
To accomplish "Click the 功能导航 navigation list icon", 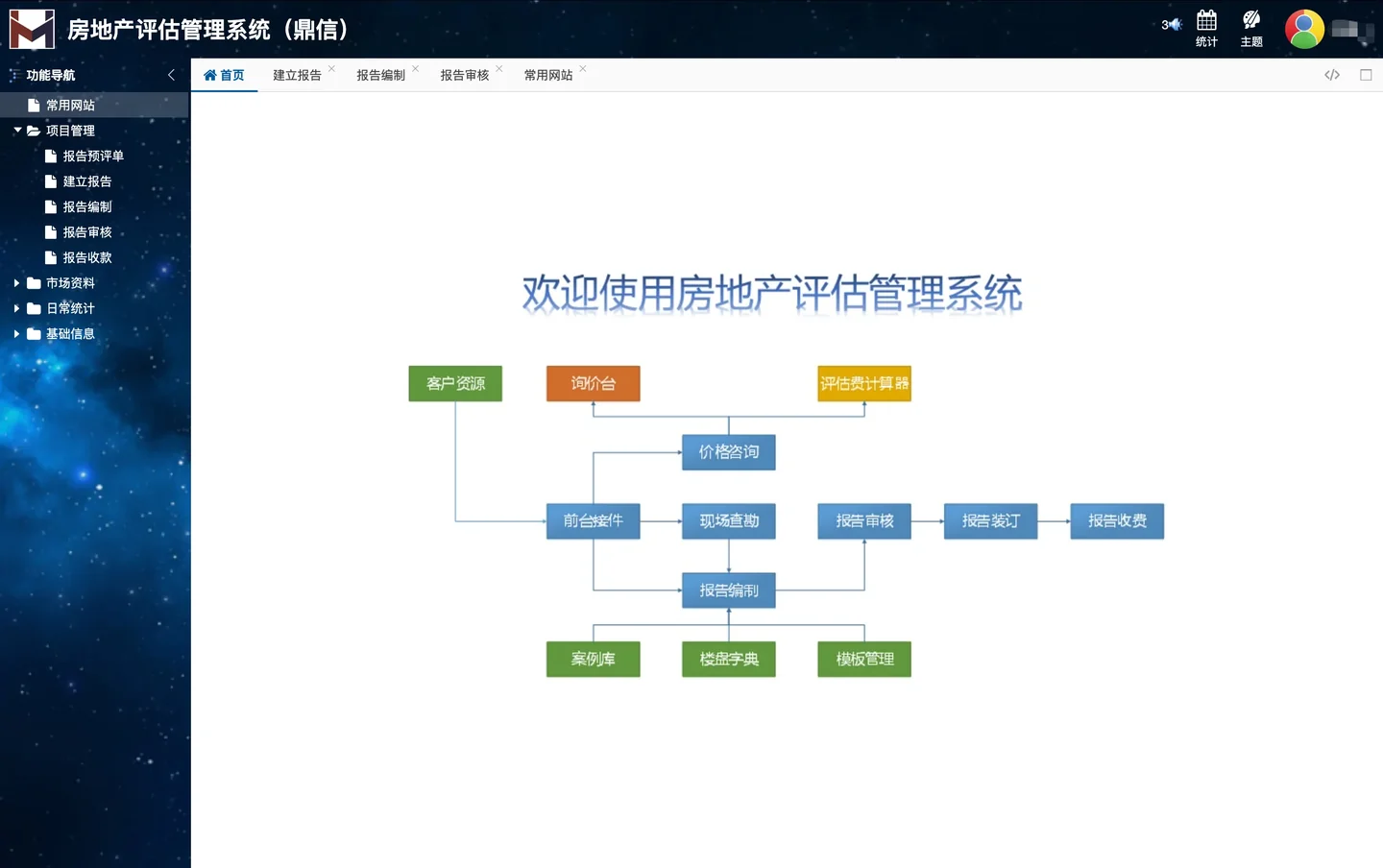I will coord(15,74).
